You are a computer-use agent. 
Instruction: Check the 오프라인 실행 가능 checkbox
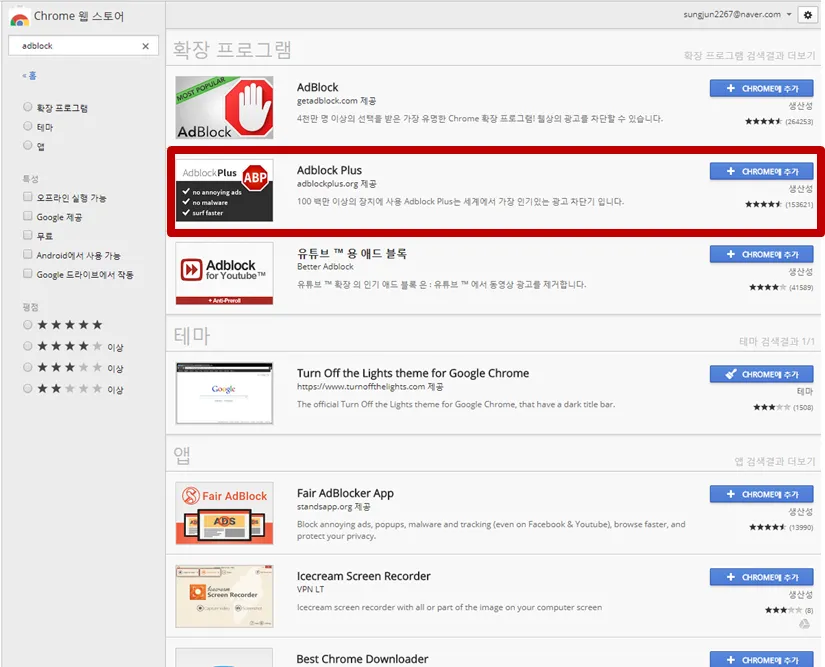27,197
